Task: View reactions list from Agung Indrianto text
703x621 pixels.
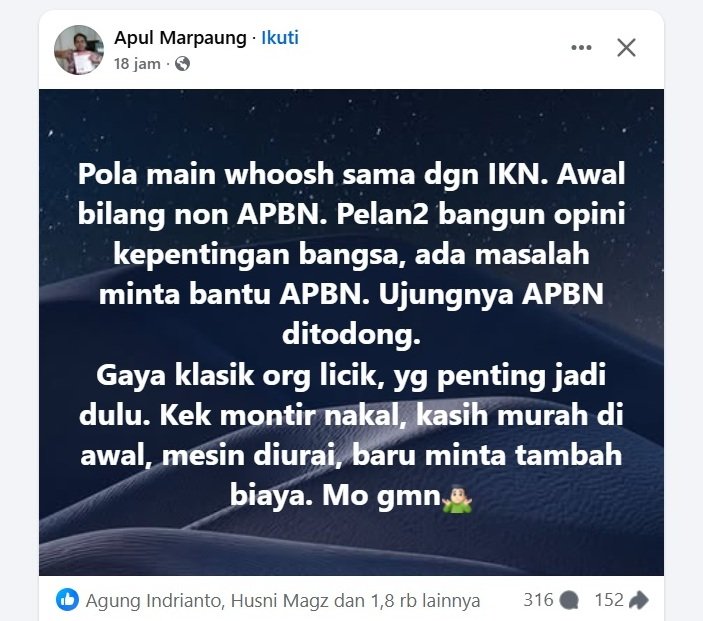Action: click(x=153, y=600)
